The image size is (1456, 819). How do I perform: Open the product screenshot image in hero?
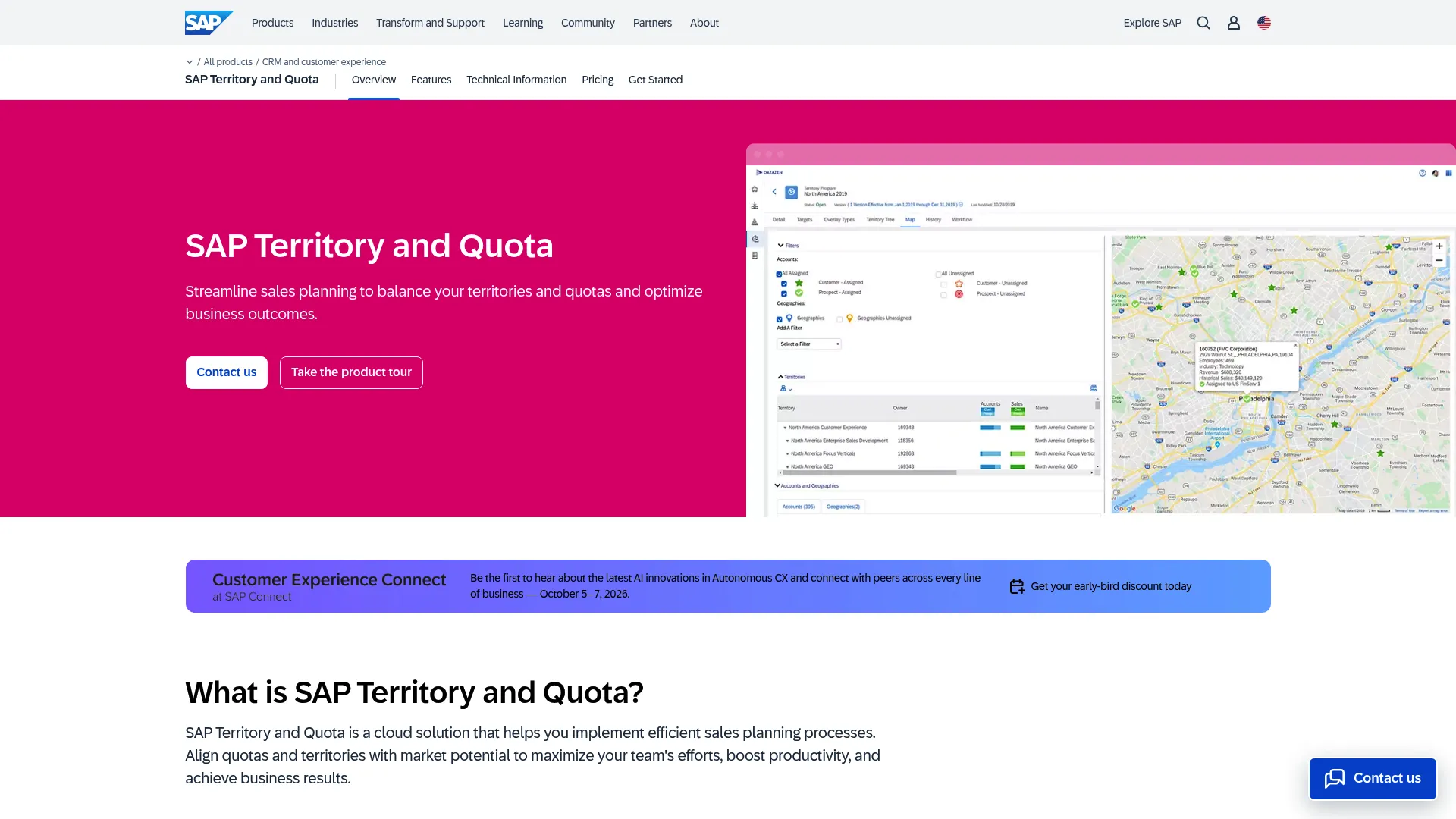point(1100,331)
